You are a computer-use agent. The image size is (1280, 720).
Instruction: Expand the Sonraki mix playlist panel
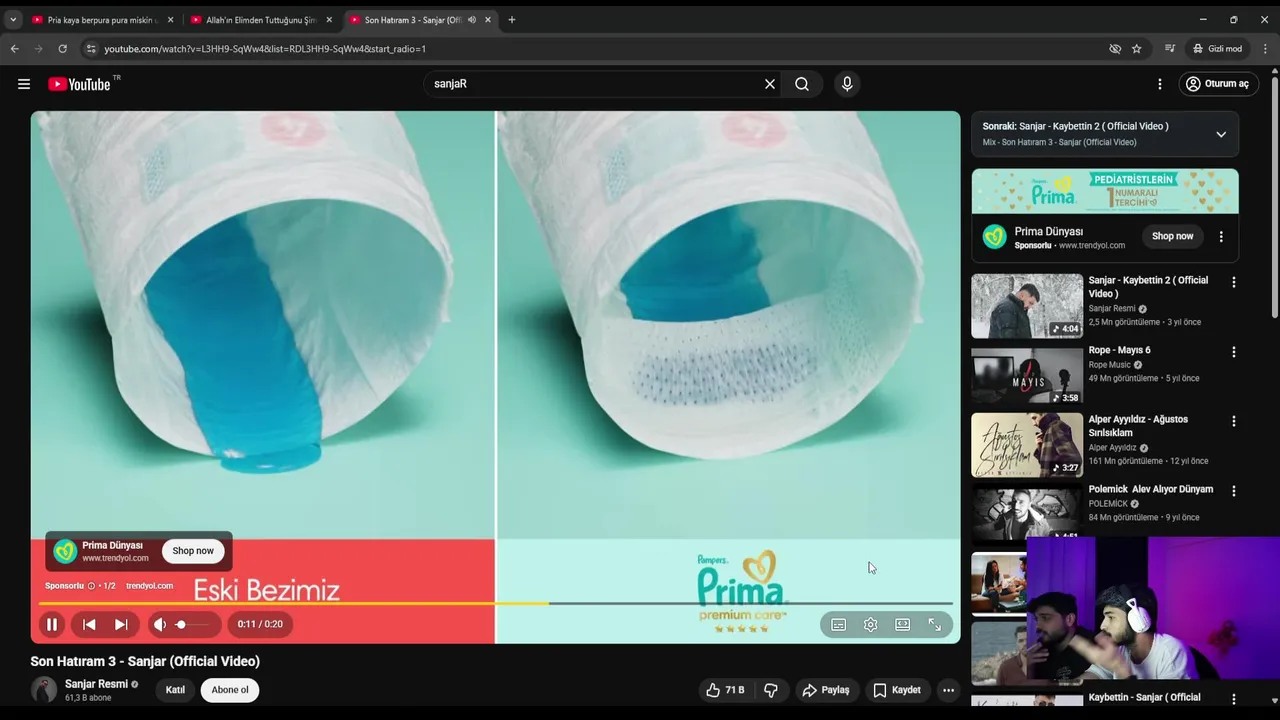(x=1221, y=134)
